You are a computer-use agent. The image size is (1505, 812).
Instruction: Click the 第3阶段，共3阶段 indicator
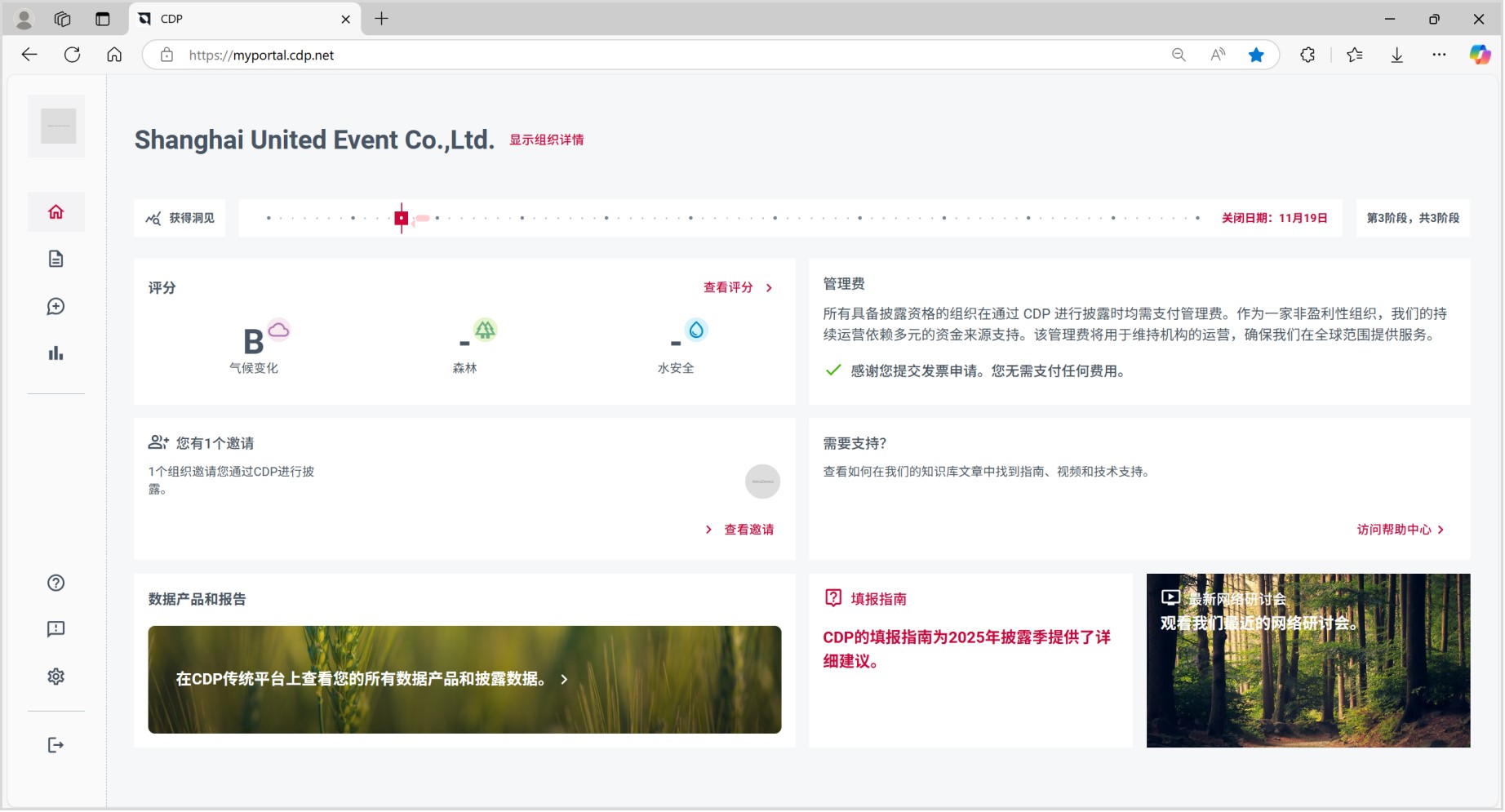[x=1413, y=219]
